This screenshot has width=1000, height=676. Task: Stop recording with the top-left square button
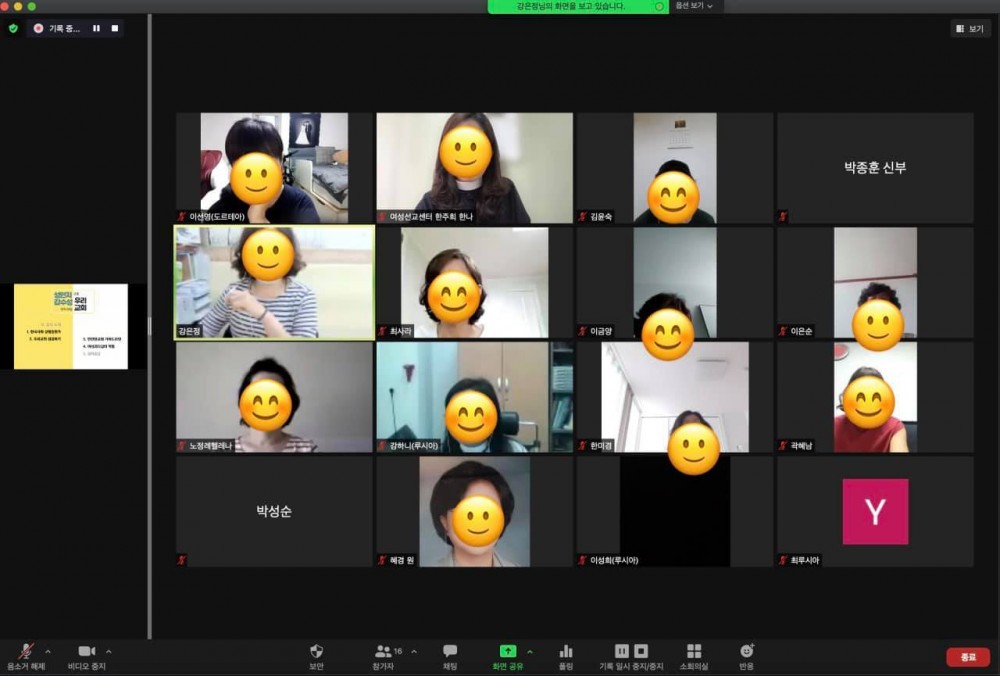click(115, 29)
